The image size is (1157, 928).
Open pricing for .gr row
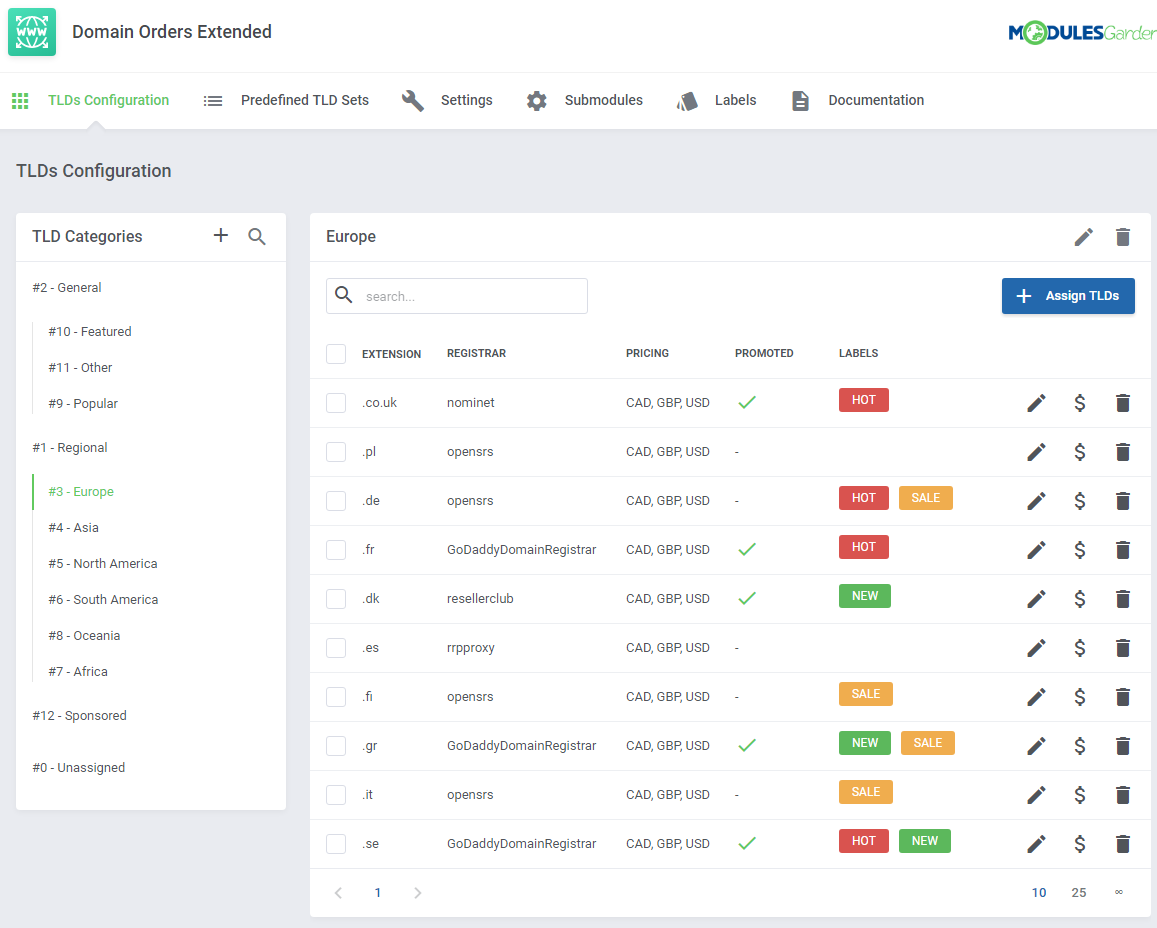[1080, 746]
